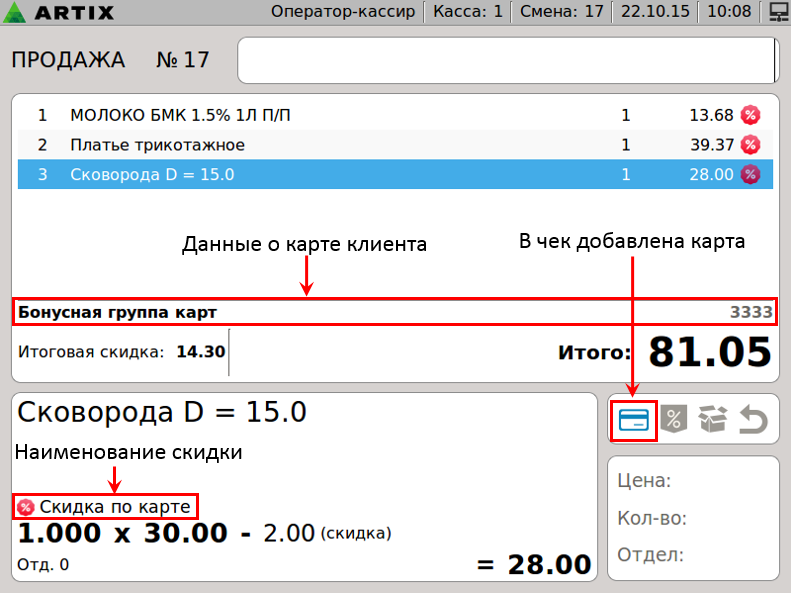
Task: Click discount badge on Сковорода row
Action: tap(749, 175)
